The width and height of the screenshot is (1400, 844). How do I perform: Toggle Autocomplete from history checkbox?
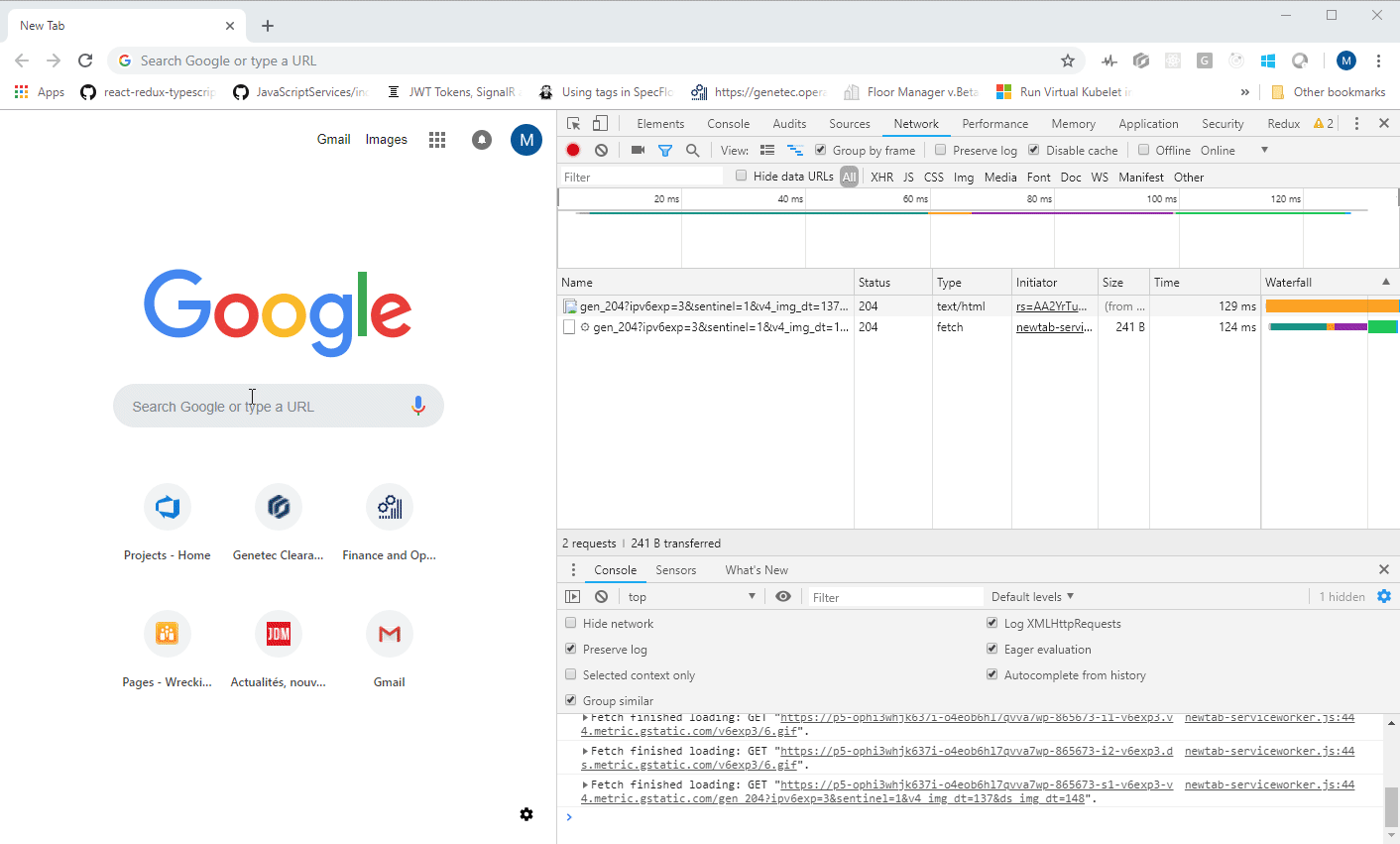(992, 674)
